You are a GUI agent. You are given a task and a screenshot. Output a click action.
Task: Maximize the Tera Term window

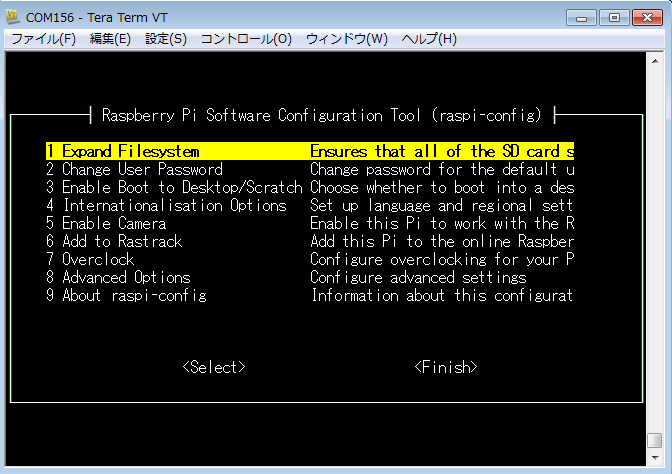[614, 18]
